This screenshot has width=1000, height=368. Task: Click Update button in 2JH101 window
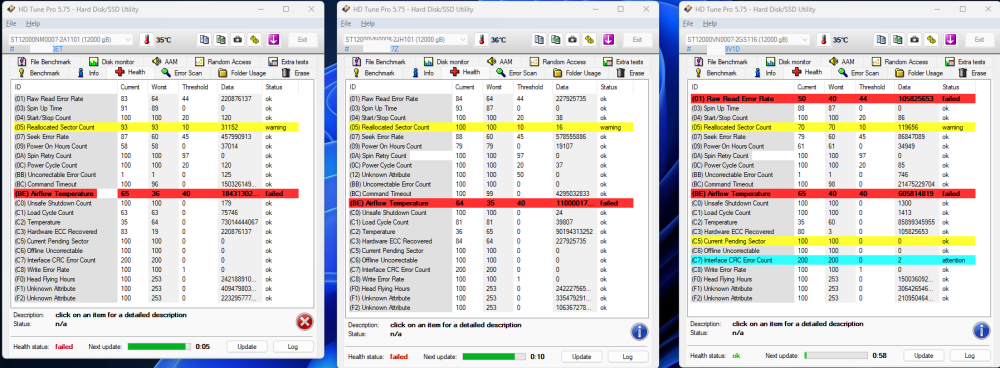[582, 356]
